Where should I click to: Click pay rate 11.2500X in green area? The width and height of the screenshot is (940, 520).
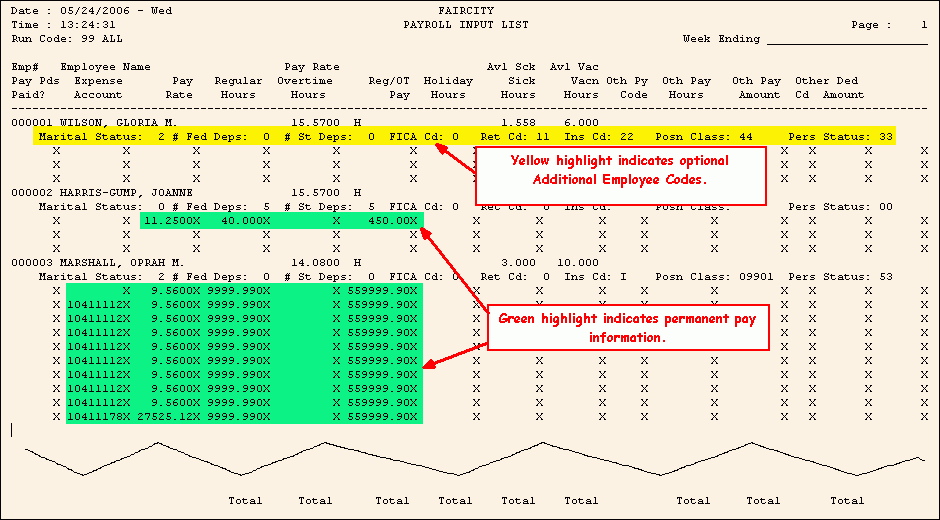pyautogui.click(x=169, y=219)
